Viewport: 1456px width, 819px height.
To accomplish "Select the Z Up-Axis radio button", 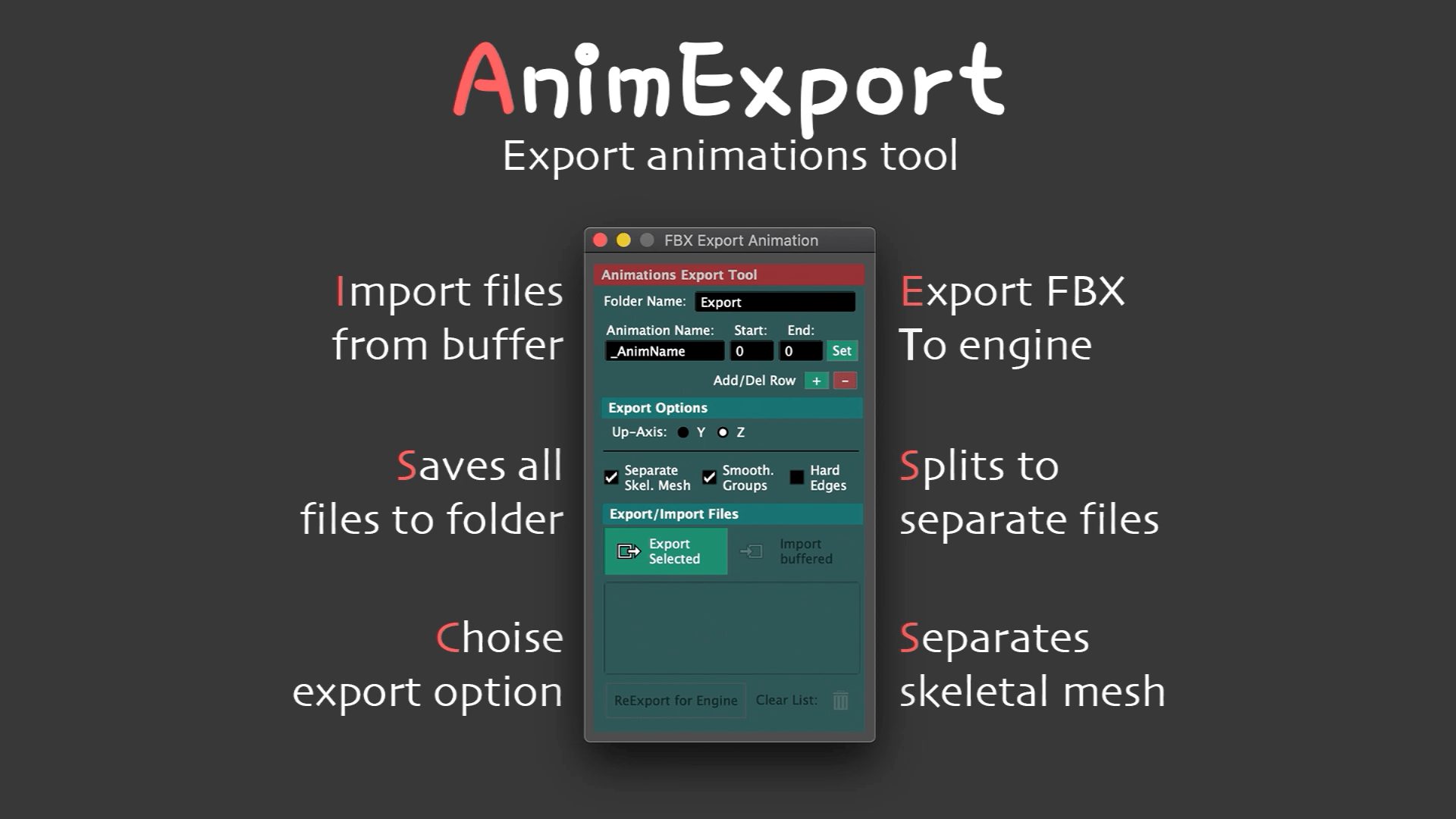I will pyautogui.click(x=724, y=432).
